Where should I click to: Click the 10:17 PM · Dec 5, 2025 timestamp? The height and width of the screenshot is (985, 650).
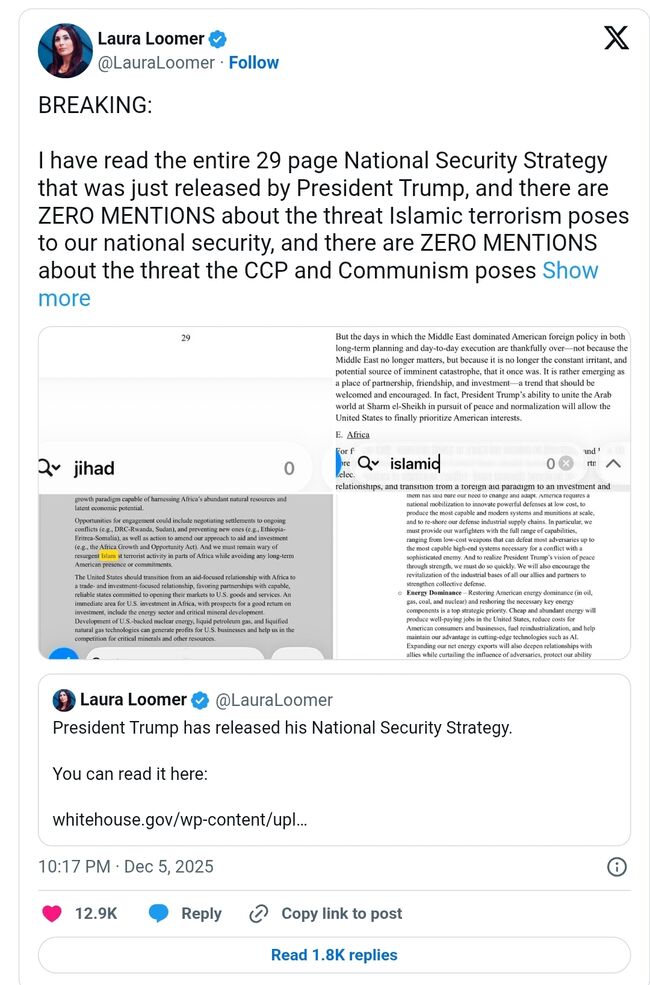(126, 867)
